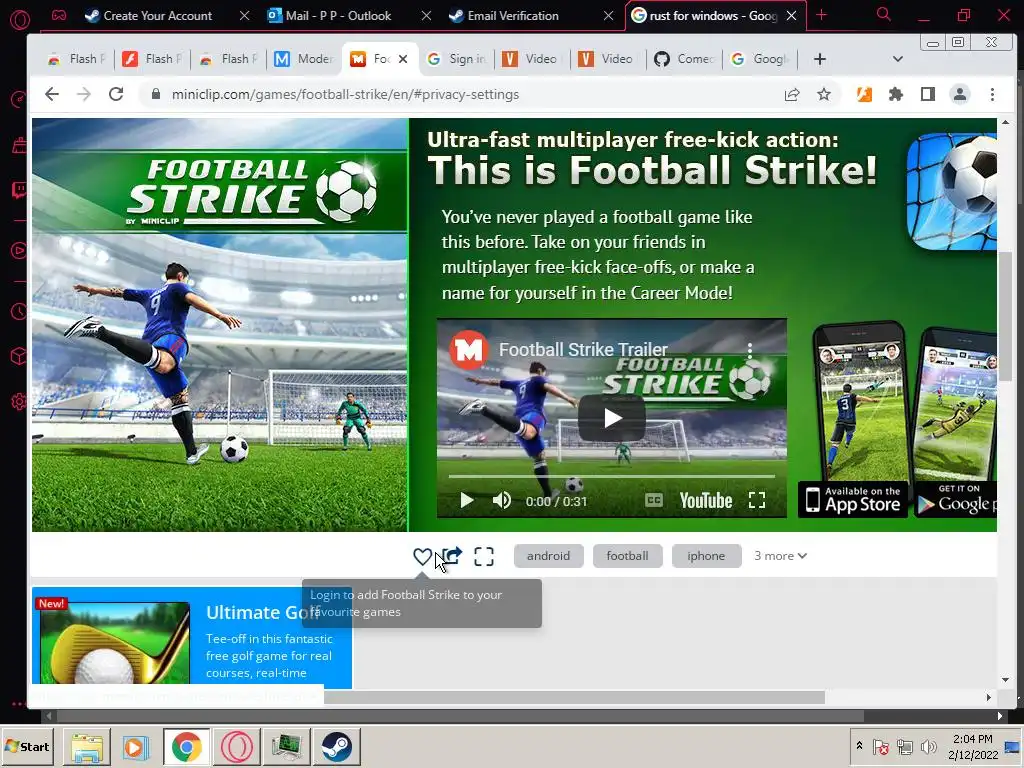This screenshot has height=768, width=1024.
Task: Open the Chrome profile avatar
Action: tap(960, 95)
